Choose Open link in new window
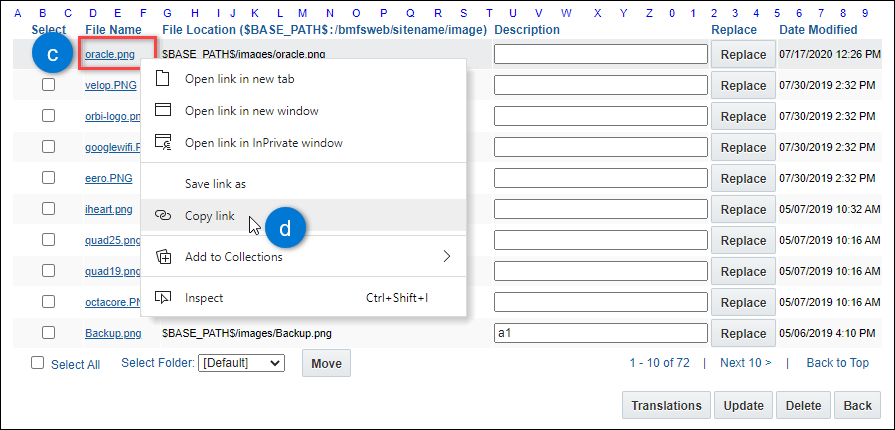Viewport: 895px width, 430px height. coord(304,111)
